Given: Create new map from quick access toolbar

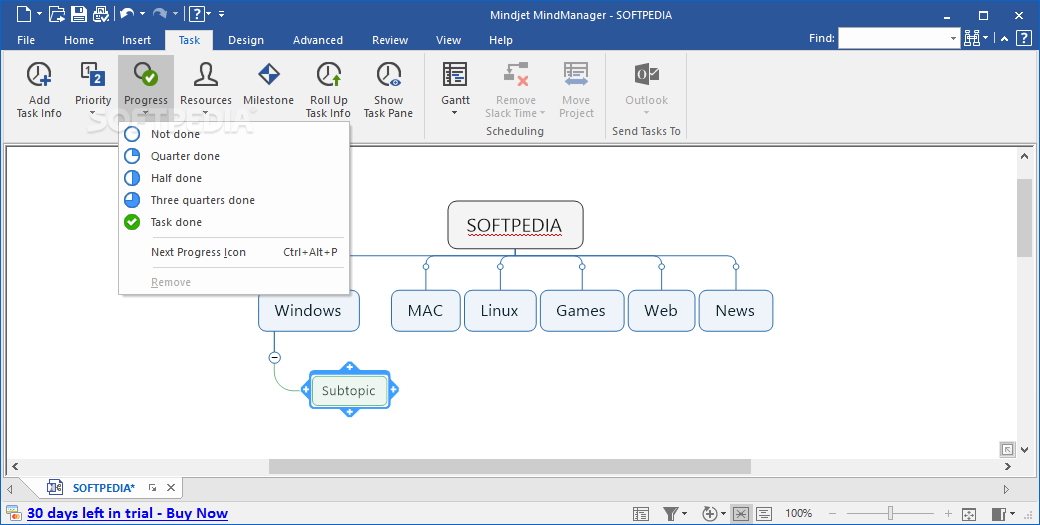Looking at the screenshot, I should click(x=24, y=13).
